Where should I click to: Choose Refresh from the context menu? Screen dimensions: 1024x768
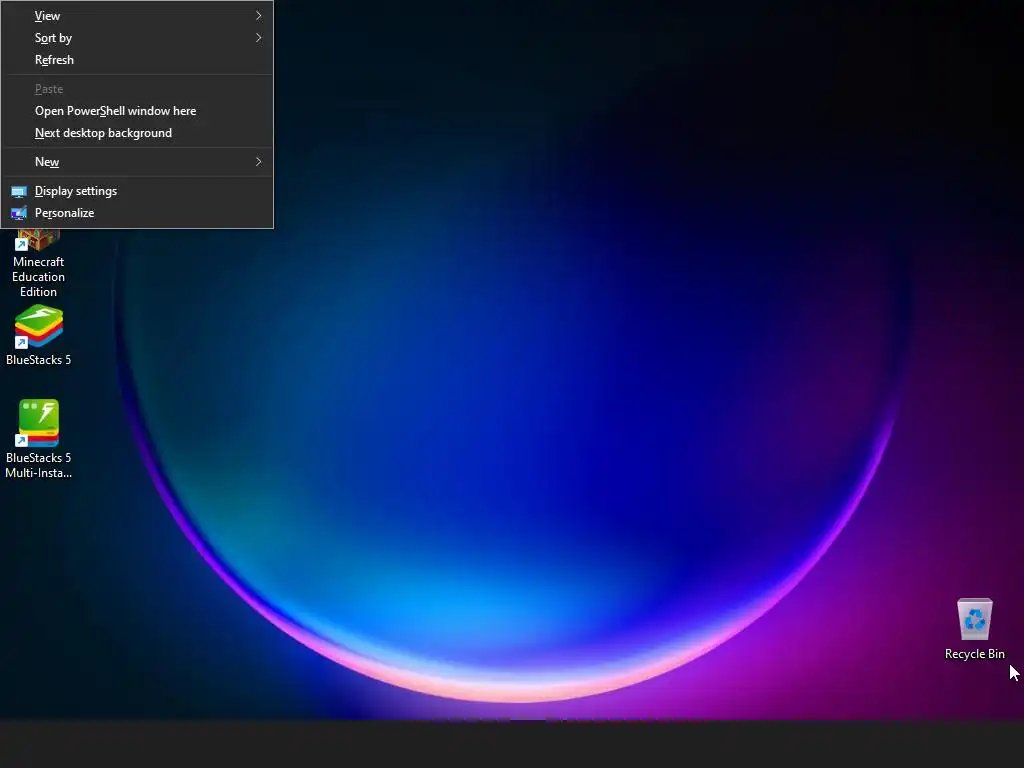click(x=137, y=60)
